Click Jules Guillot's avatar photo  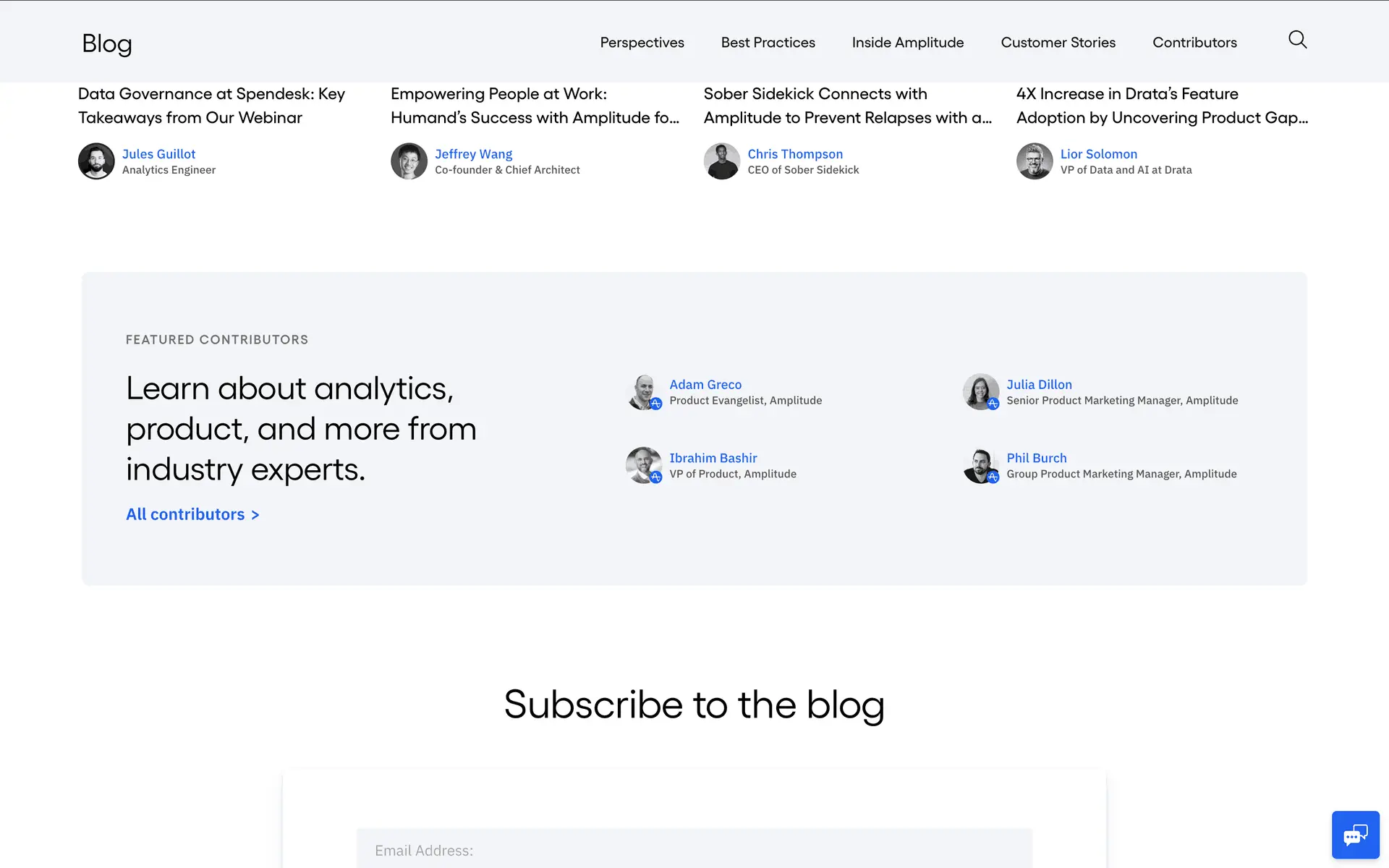pyautogui.click(x=96, y=161)
